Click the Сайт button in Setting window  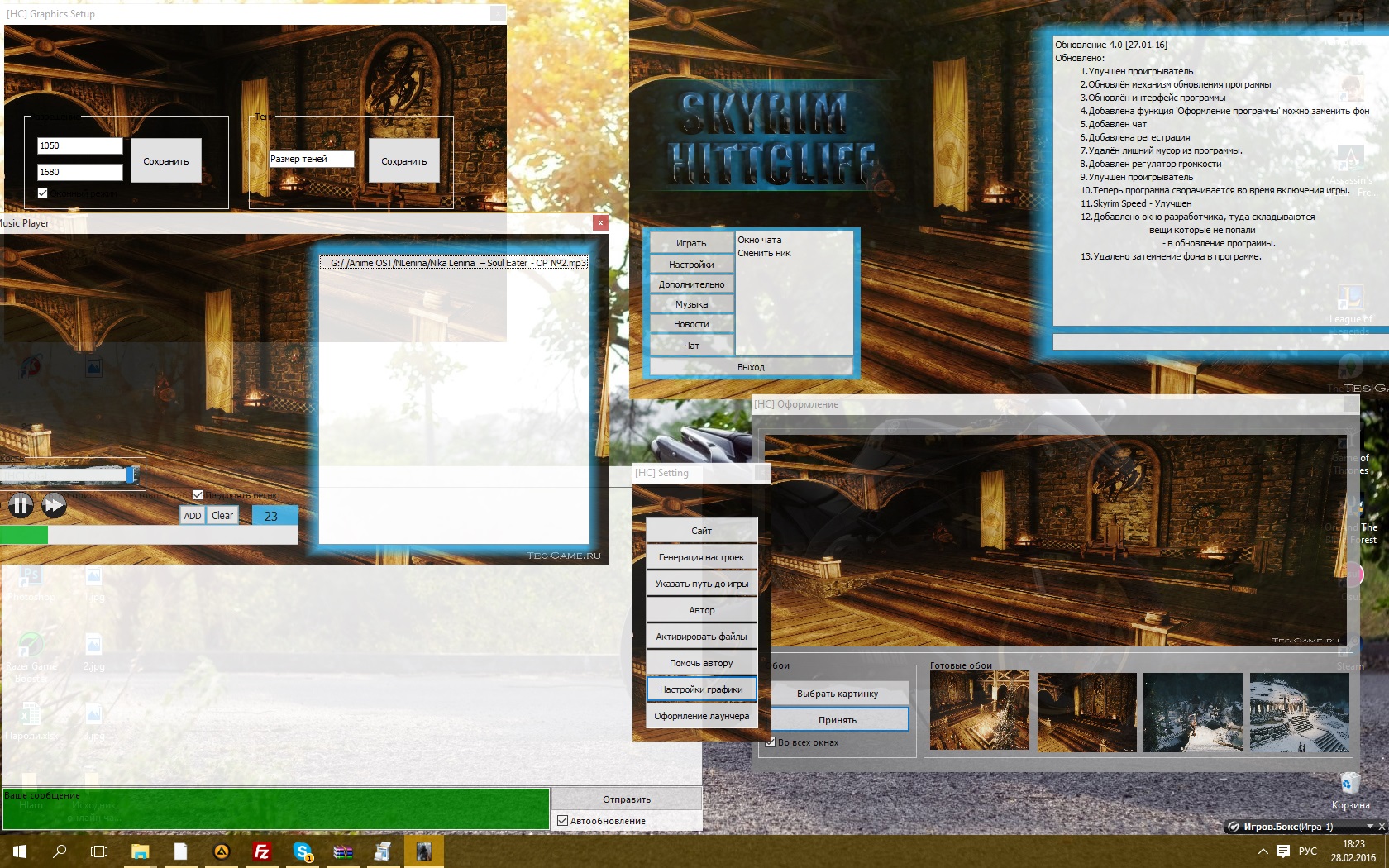click(701, 531)
